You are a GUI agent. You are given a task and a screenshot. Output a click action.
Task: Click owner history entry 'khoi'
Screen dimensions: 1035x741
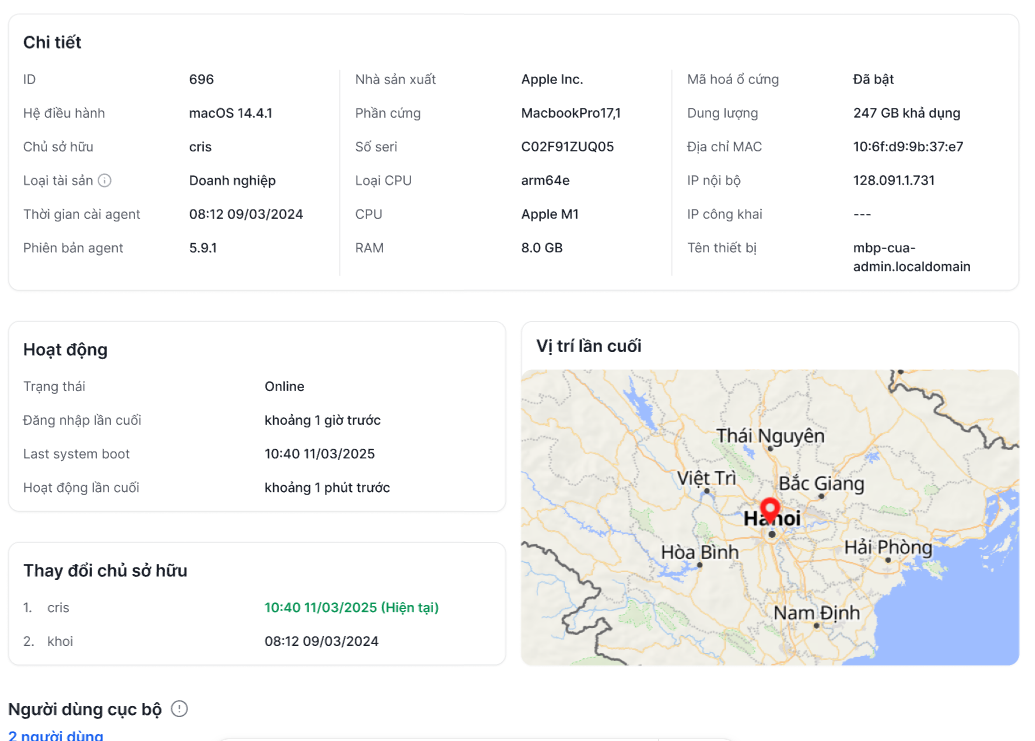pos(60,641)
